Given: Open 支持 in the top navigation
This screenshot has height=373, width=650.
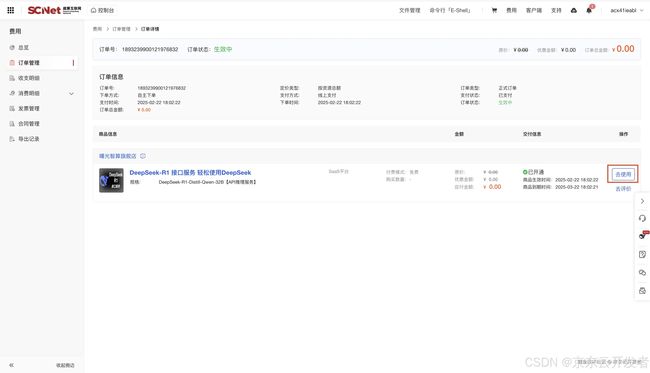Looking at the screenshot, I should pyautogui.click(x=556, y=10).
